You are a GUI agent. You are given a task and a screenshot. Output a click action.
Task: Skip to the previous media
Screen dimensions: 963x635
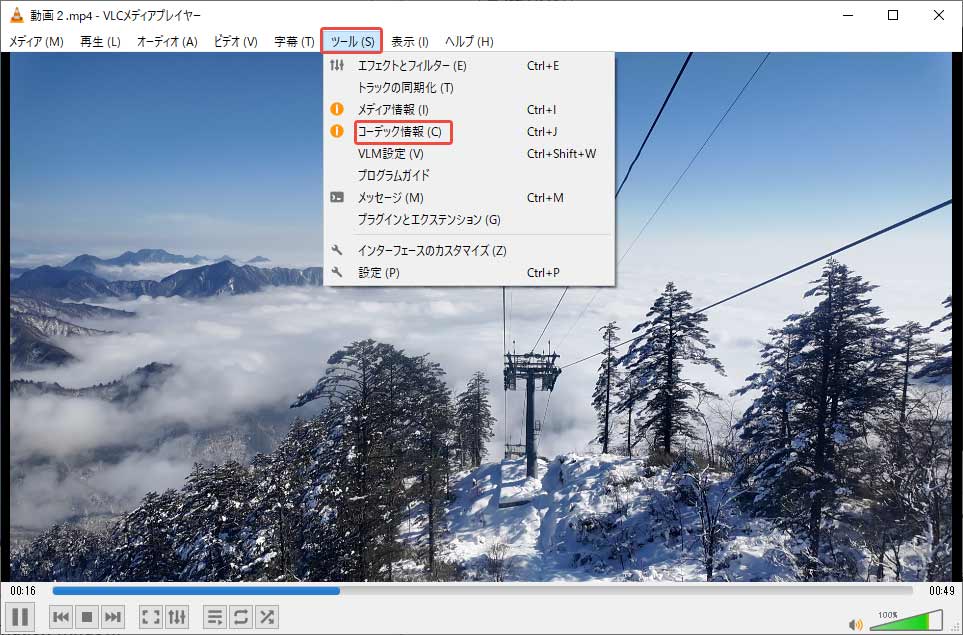(61, 617)
